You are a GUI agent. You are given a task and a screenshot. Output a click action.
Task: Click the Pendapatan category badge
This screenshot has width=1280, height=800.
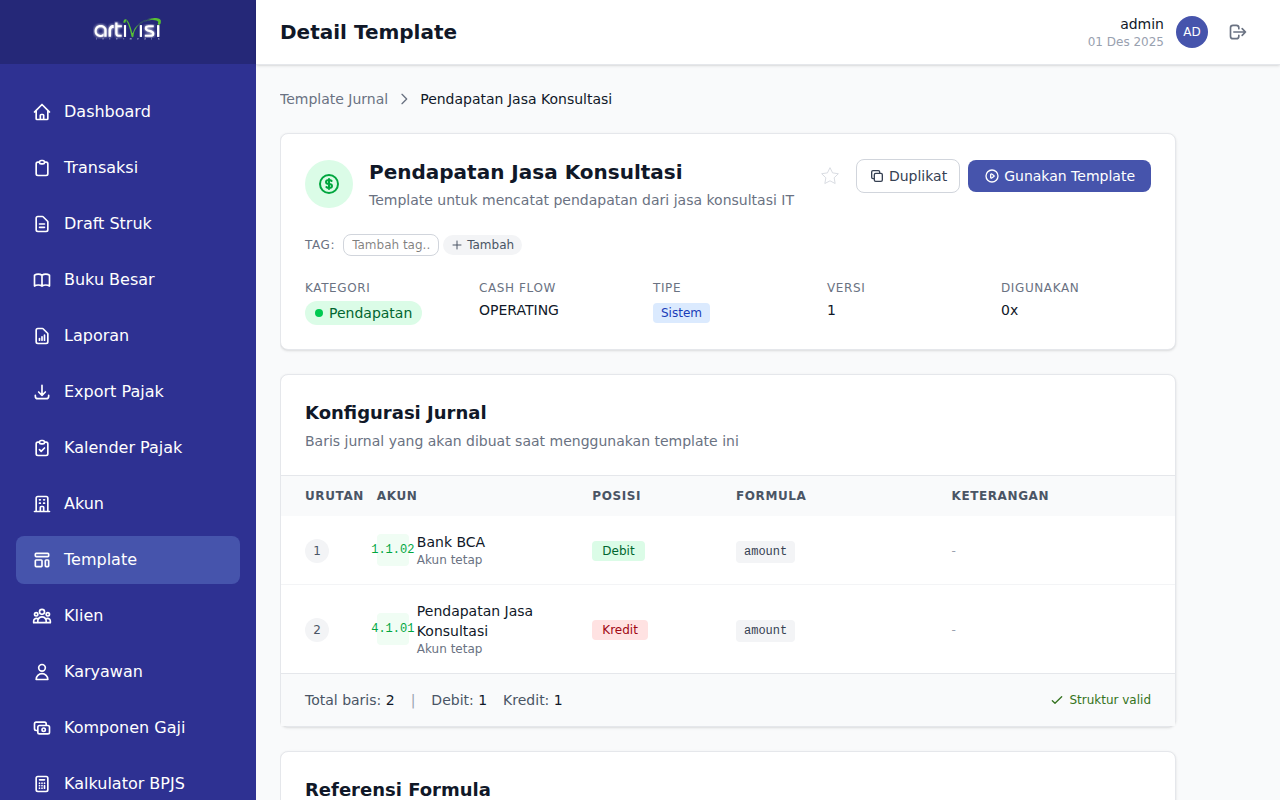pos(363,313)
